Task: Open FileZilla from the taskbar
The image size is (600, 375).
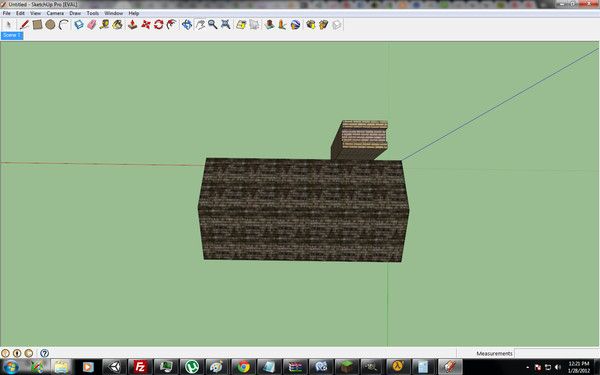Action: click(x=140, y=367)
